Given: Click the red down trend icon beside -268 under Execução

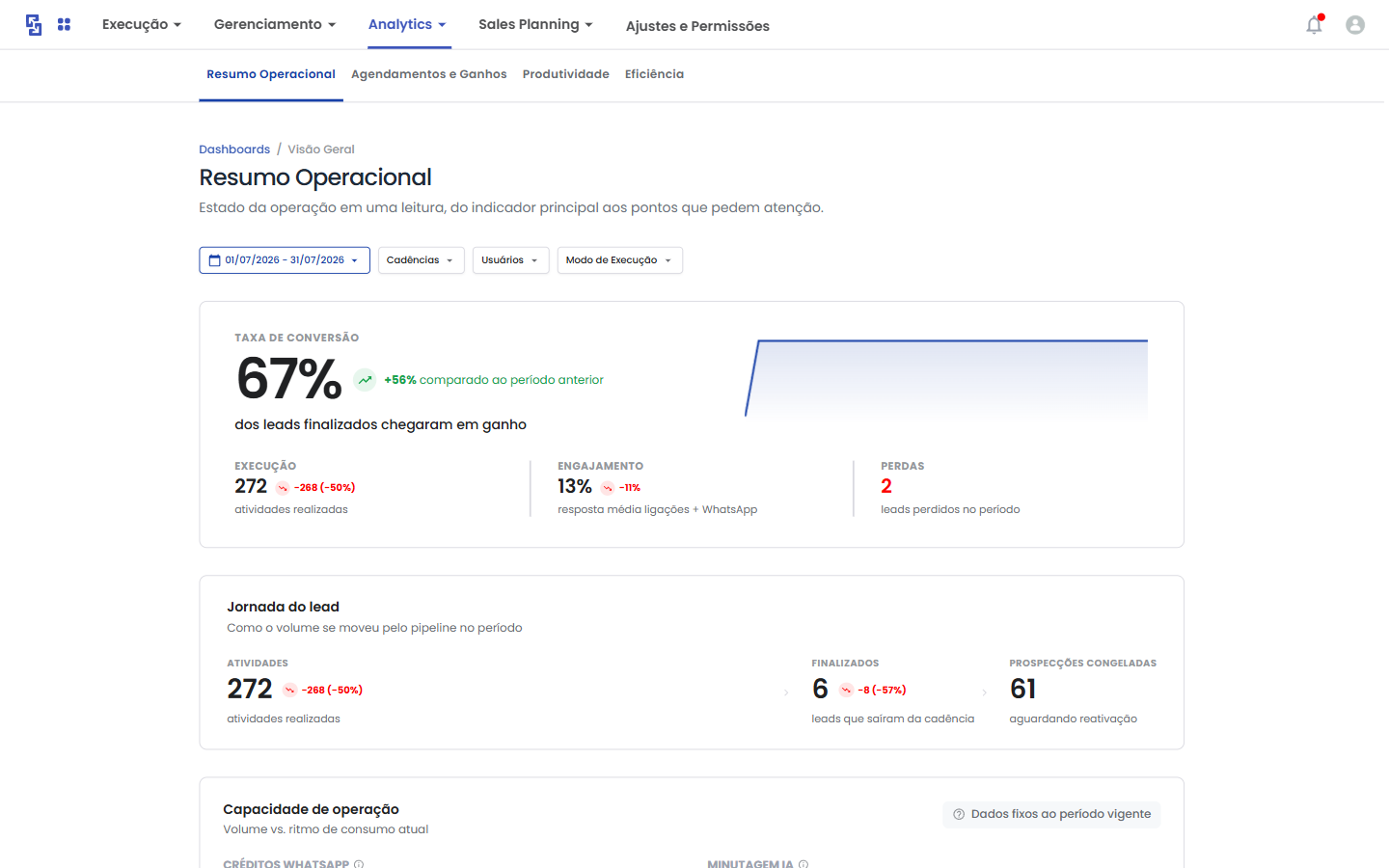Looking at the screenshot, I should pos(283,488).
